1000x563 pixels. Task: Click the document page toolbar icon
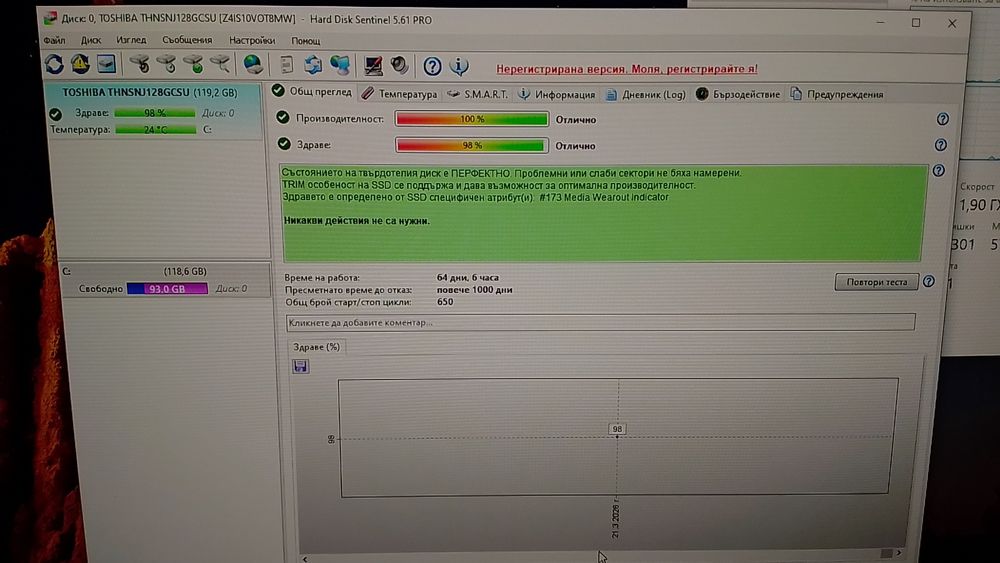(287, 64)
